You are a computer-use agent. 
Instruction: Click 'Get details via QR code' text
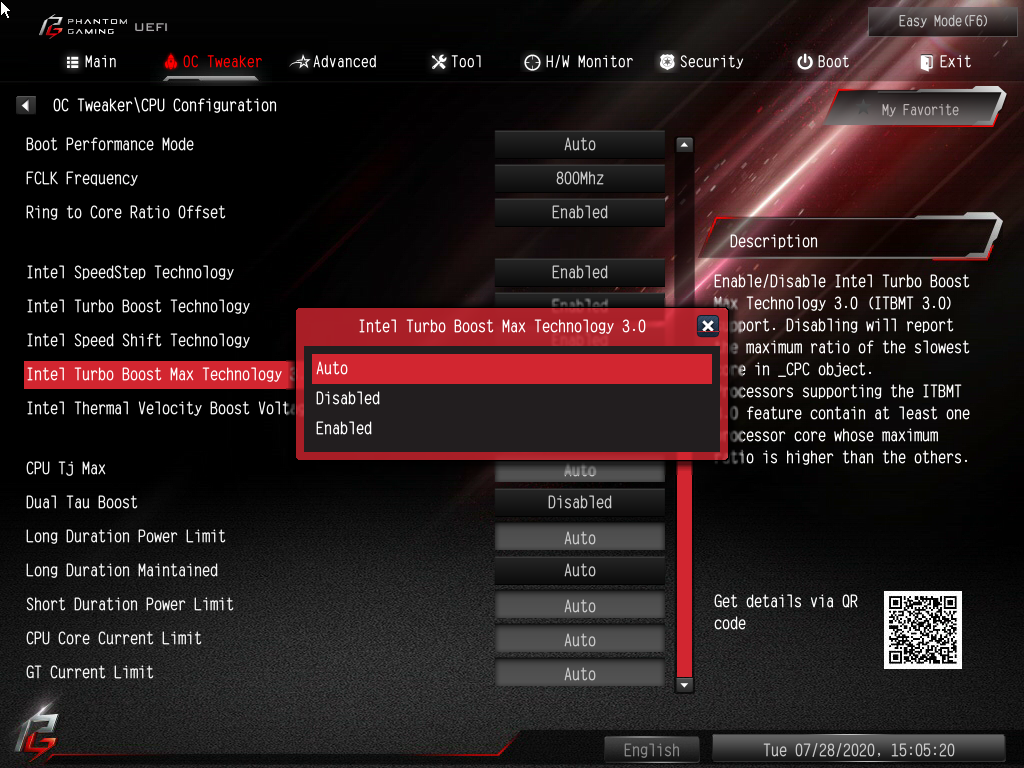click(x=786, y=612)
